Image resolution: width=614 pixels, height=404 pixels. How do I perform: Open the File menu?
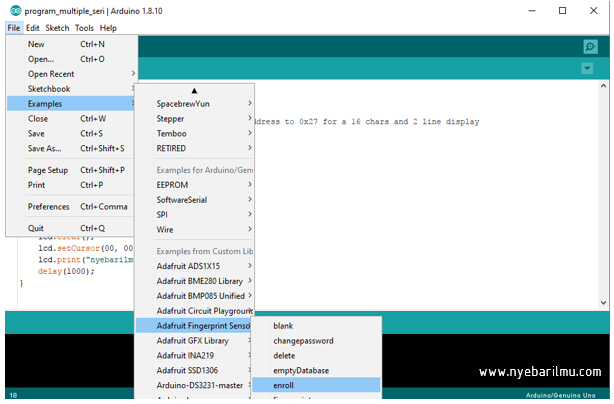point(14,28)
